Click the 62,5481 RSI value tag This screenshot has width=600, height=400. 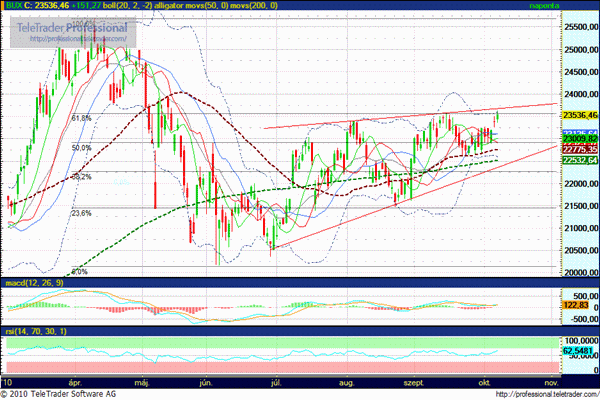[576, 351]
